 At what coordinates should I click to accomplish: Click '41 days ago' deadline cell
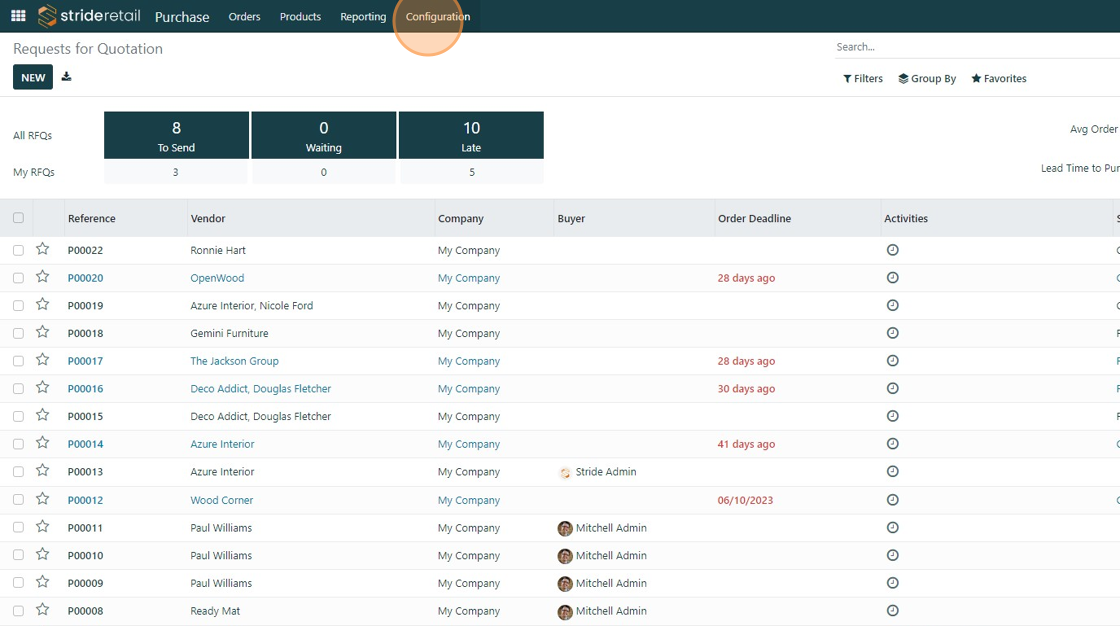pos(746,444)
